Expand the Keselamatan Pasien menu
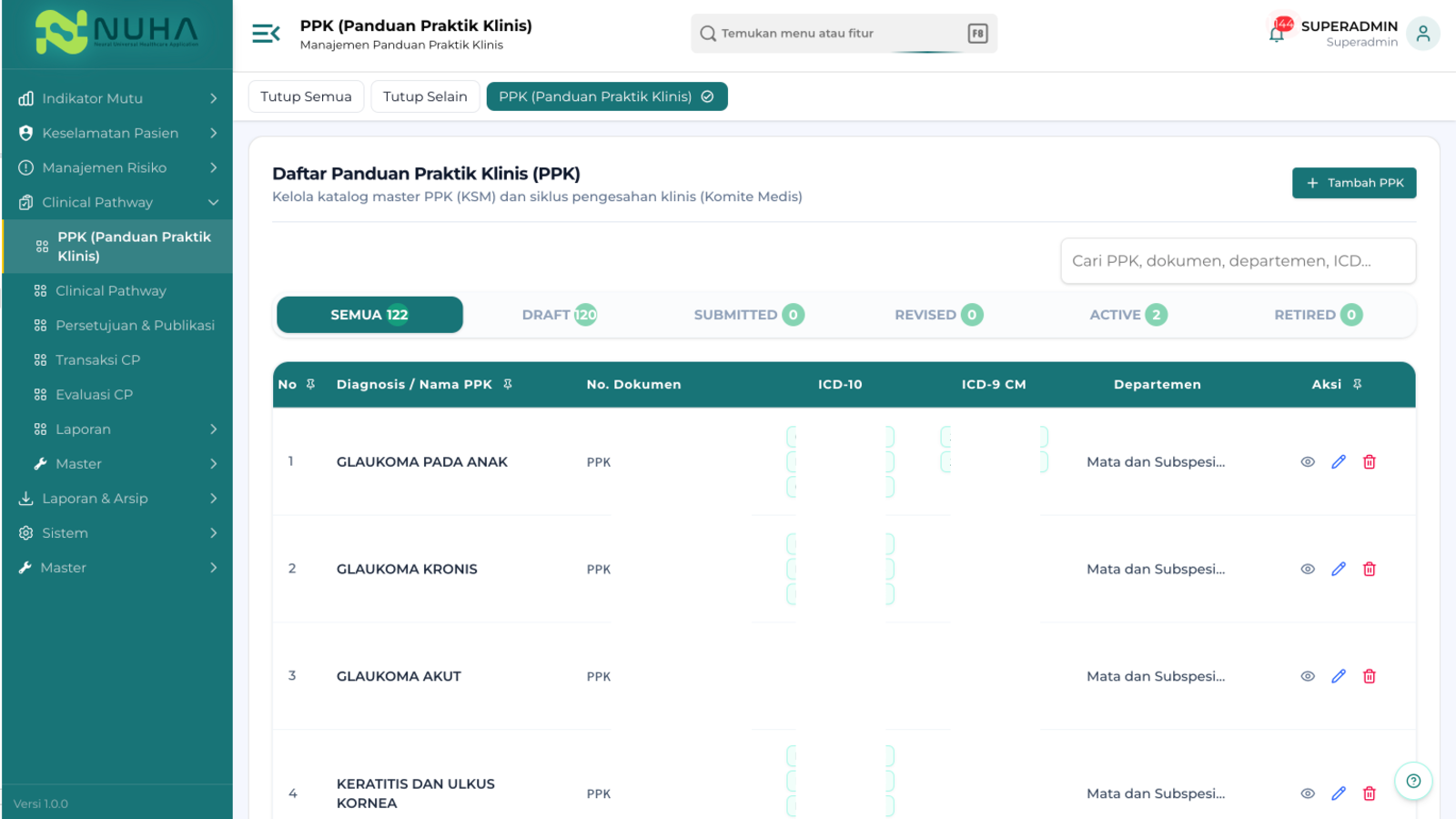 pos(117,133)
